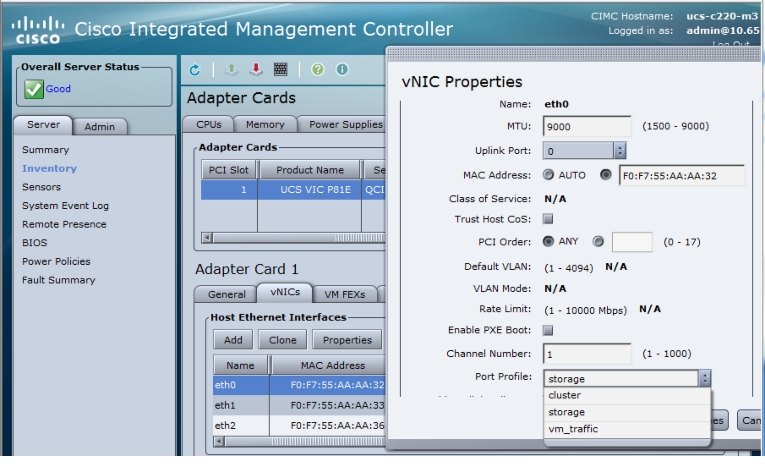Viewport: 765px width, 473px height.
Task: Click the Good status link
Action: (x=58, y=89)
